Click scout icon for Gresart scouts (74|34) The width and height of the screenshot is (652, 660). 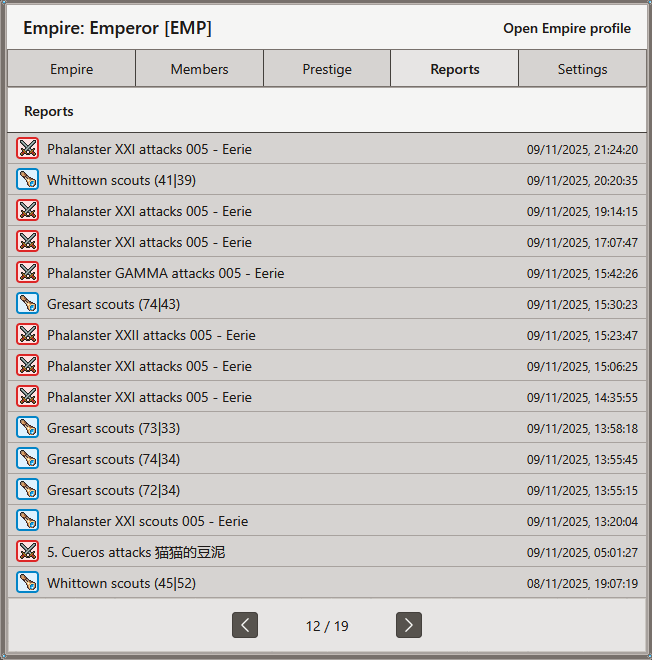coord(28,458)
